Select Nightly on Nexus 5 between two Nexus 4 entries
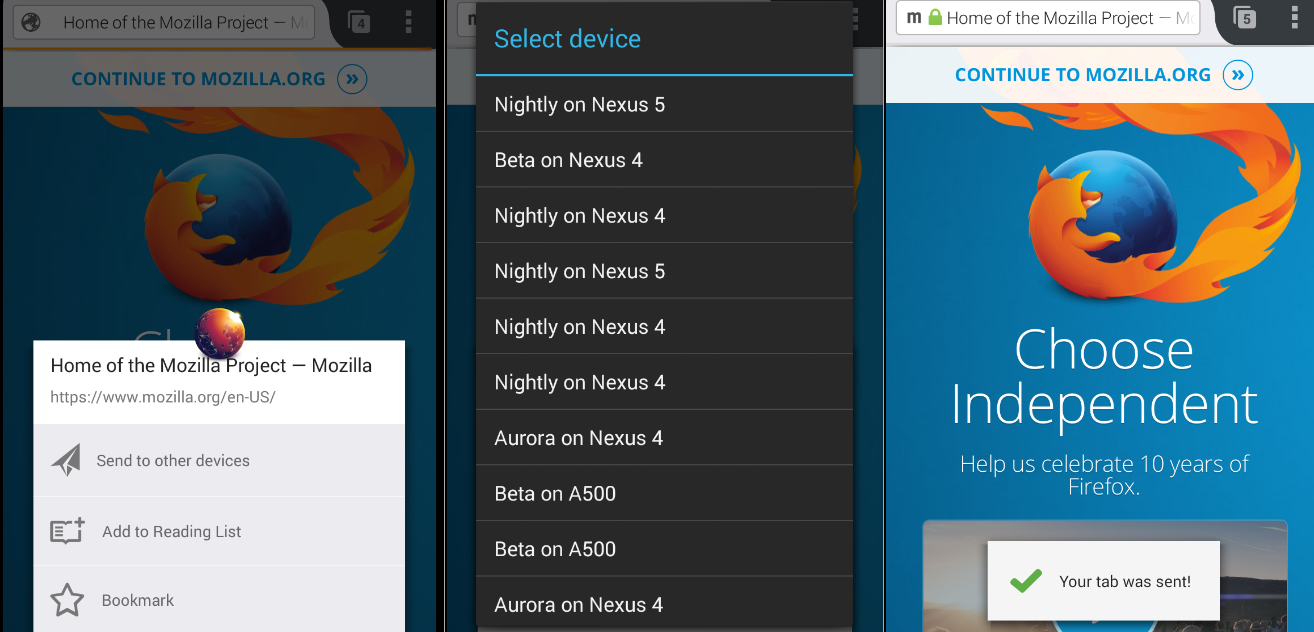1314x632 pixels. [664, 271]
